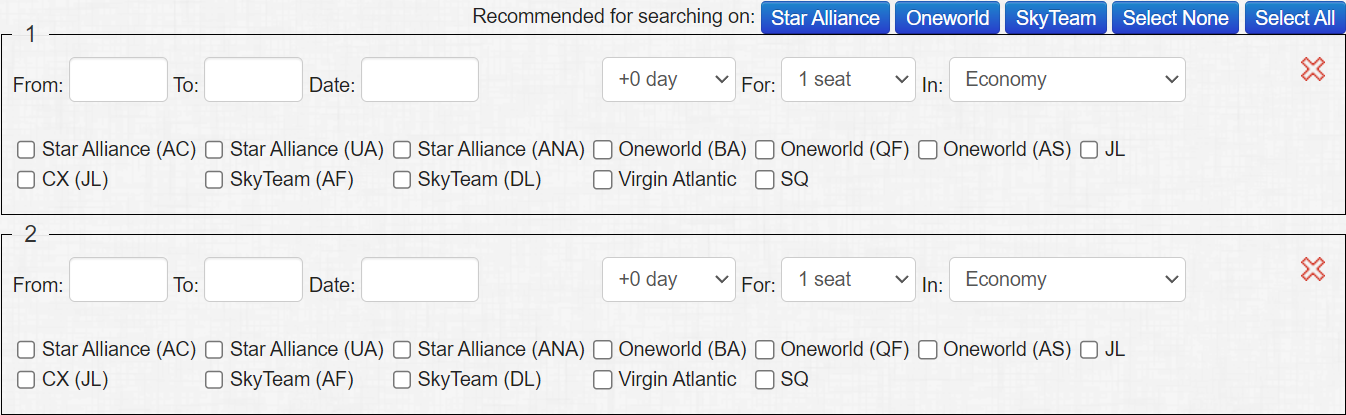Click the Select None button
The width and height of the screenshot is (1346, 415).
(1176, 18)
